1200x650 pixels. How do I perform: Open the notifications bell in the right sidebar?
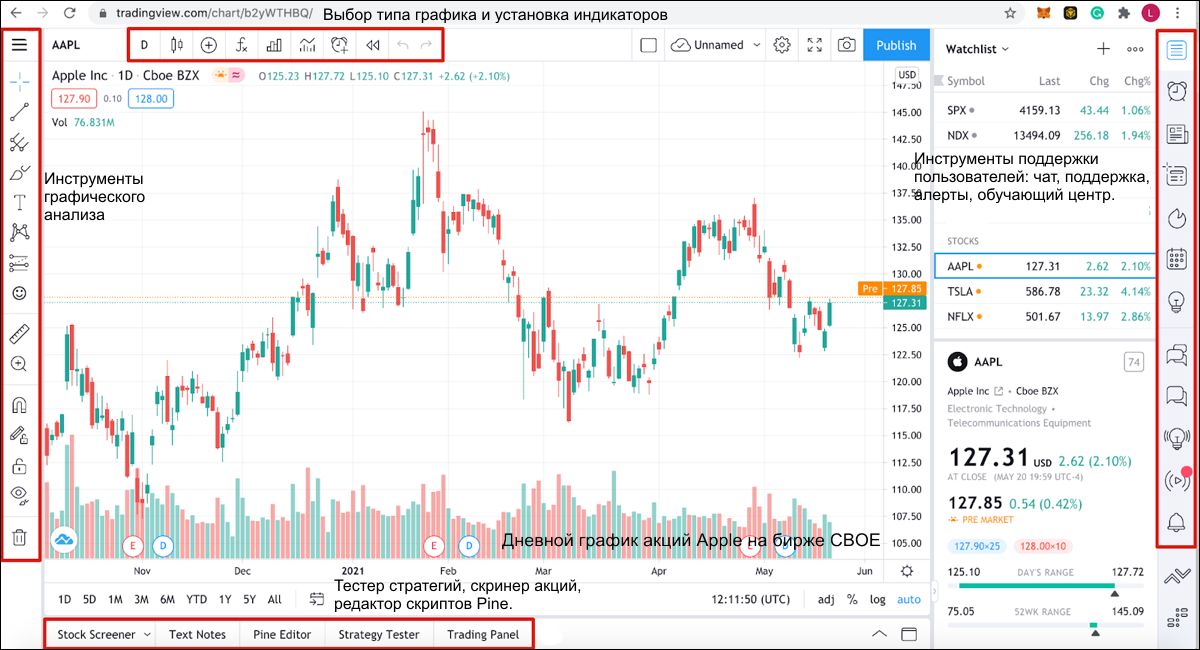[x=1177, y=521]
